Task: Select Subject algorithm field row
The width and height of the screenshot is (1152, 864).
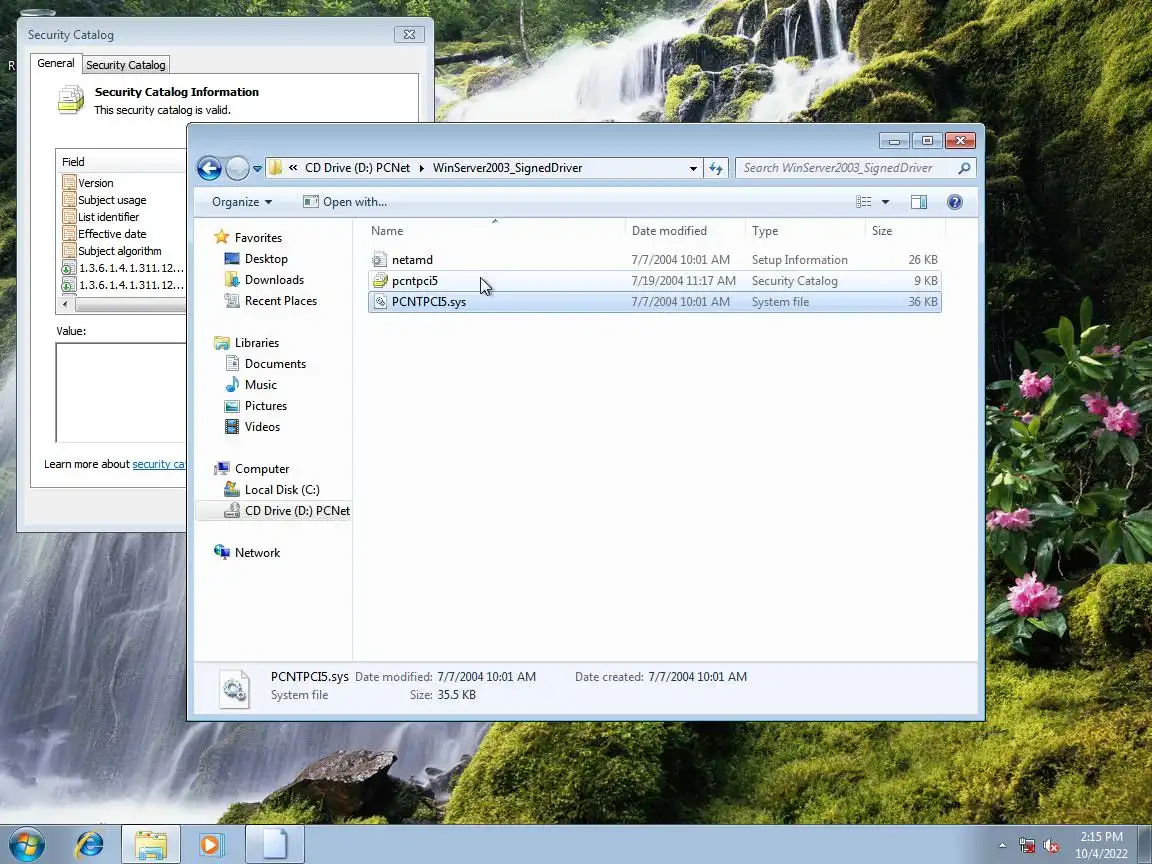Action: click(119, 251)
